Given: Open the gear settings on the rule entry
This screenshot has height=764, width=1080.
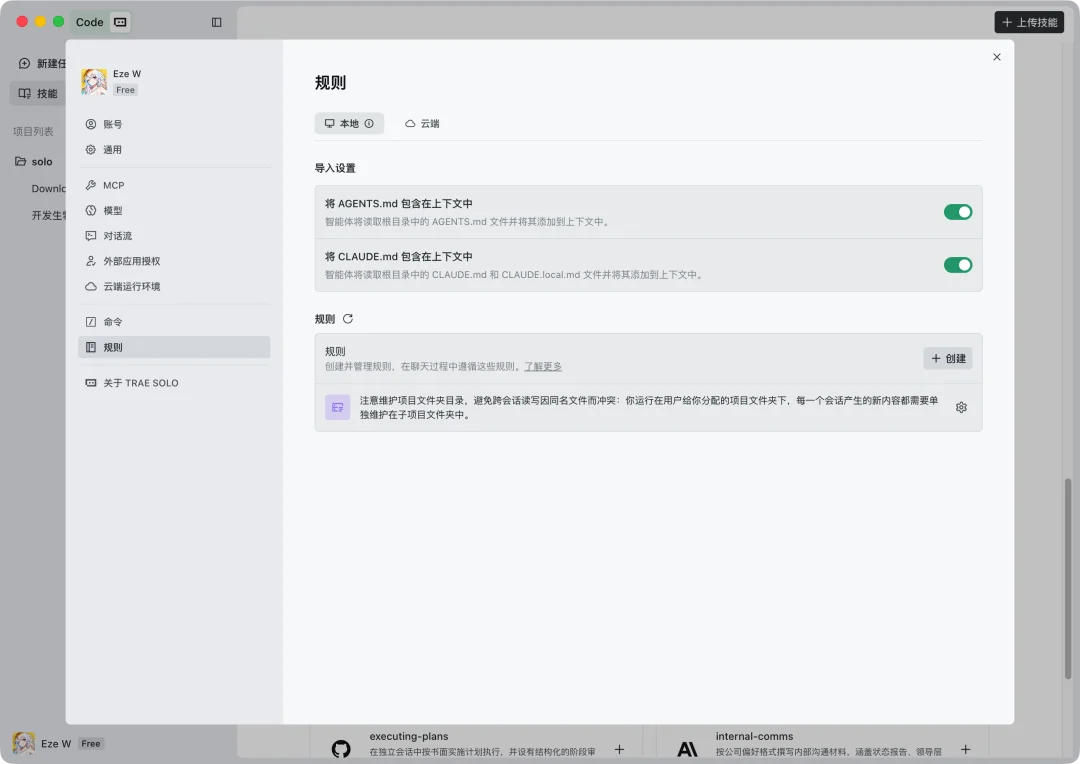Looking at the screenshot, I should point(961,407).
